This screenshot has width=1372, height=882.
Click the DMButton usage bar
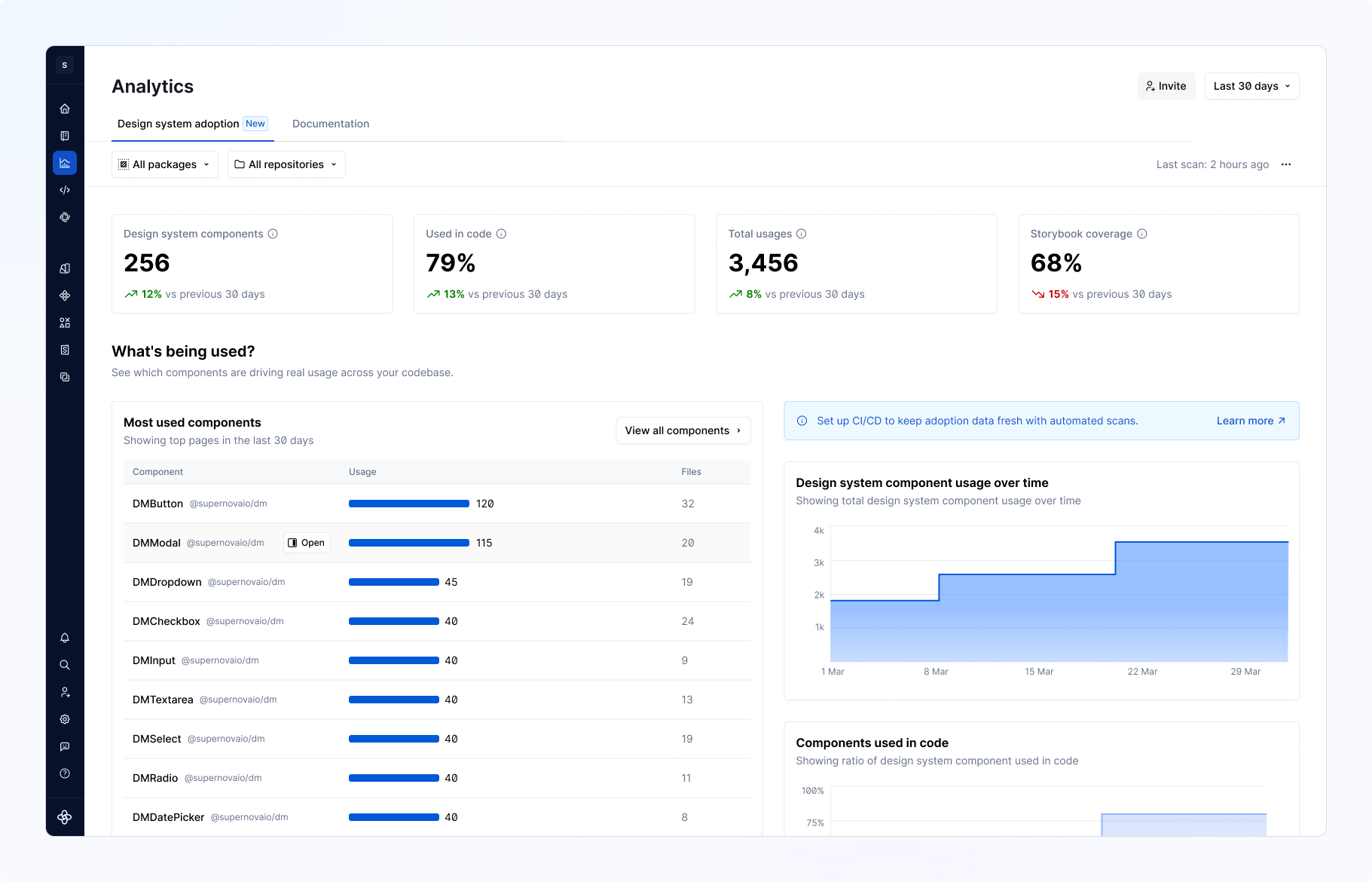[x=409, y=504]
